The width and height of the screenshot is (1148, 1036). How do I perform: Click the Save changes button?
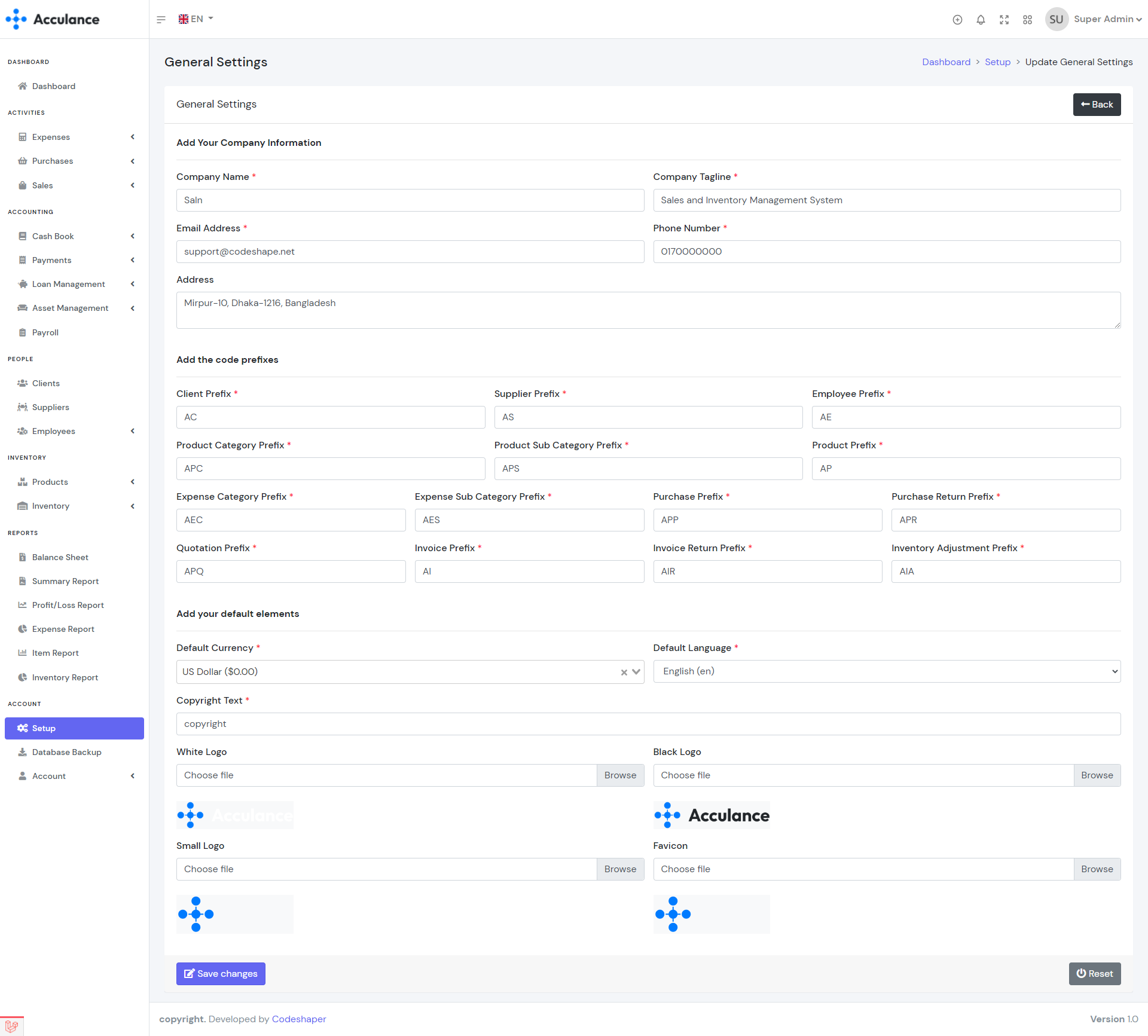tap(221, 973)
